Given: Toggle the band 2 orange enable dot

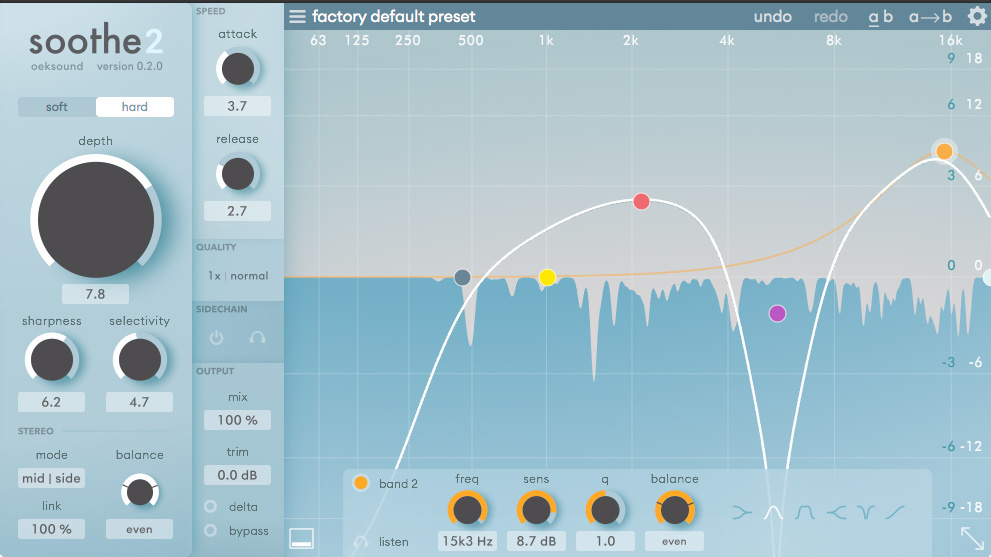Looking at the screenshot, I should [361, 483].
